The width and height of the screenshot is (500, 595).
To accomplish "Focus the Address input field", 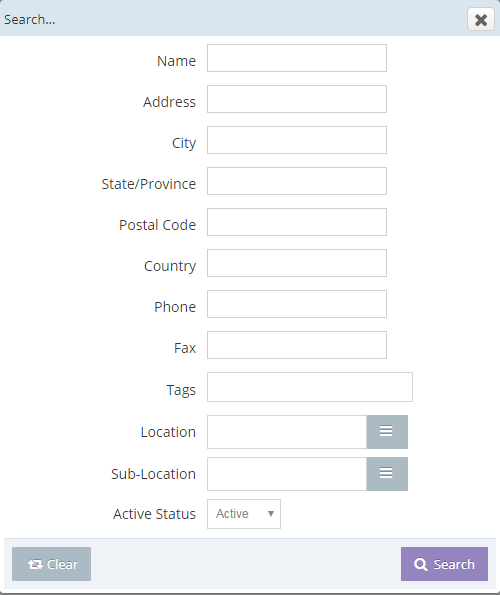I will pos(297,99).
